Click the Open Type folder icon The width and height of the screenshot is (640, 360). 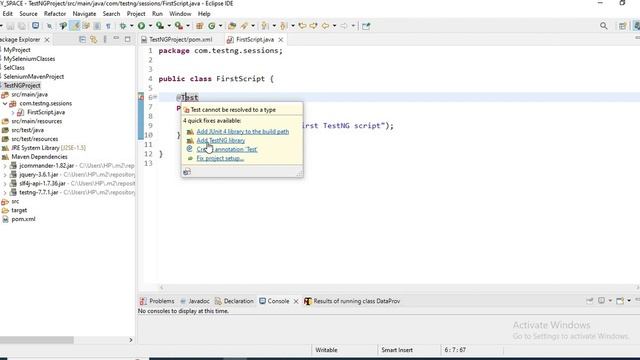pyautogui.click(x=232, y=26)
